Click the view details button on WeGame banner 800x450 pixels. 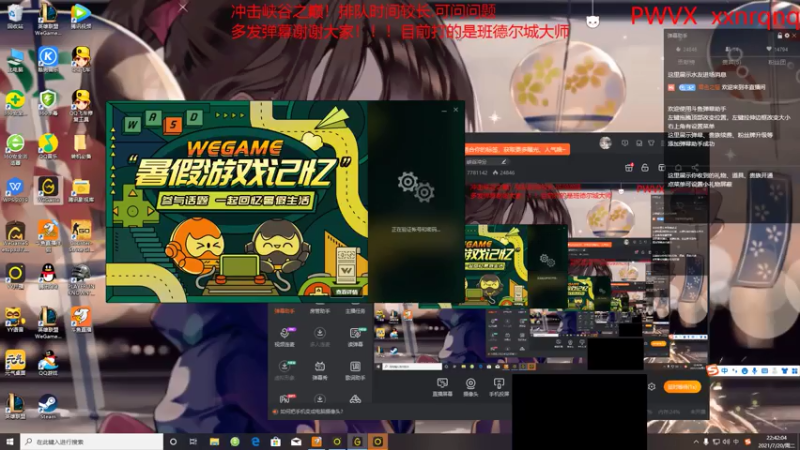(347, 292)
